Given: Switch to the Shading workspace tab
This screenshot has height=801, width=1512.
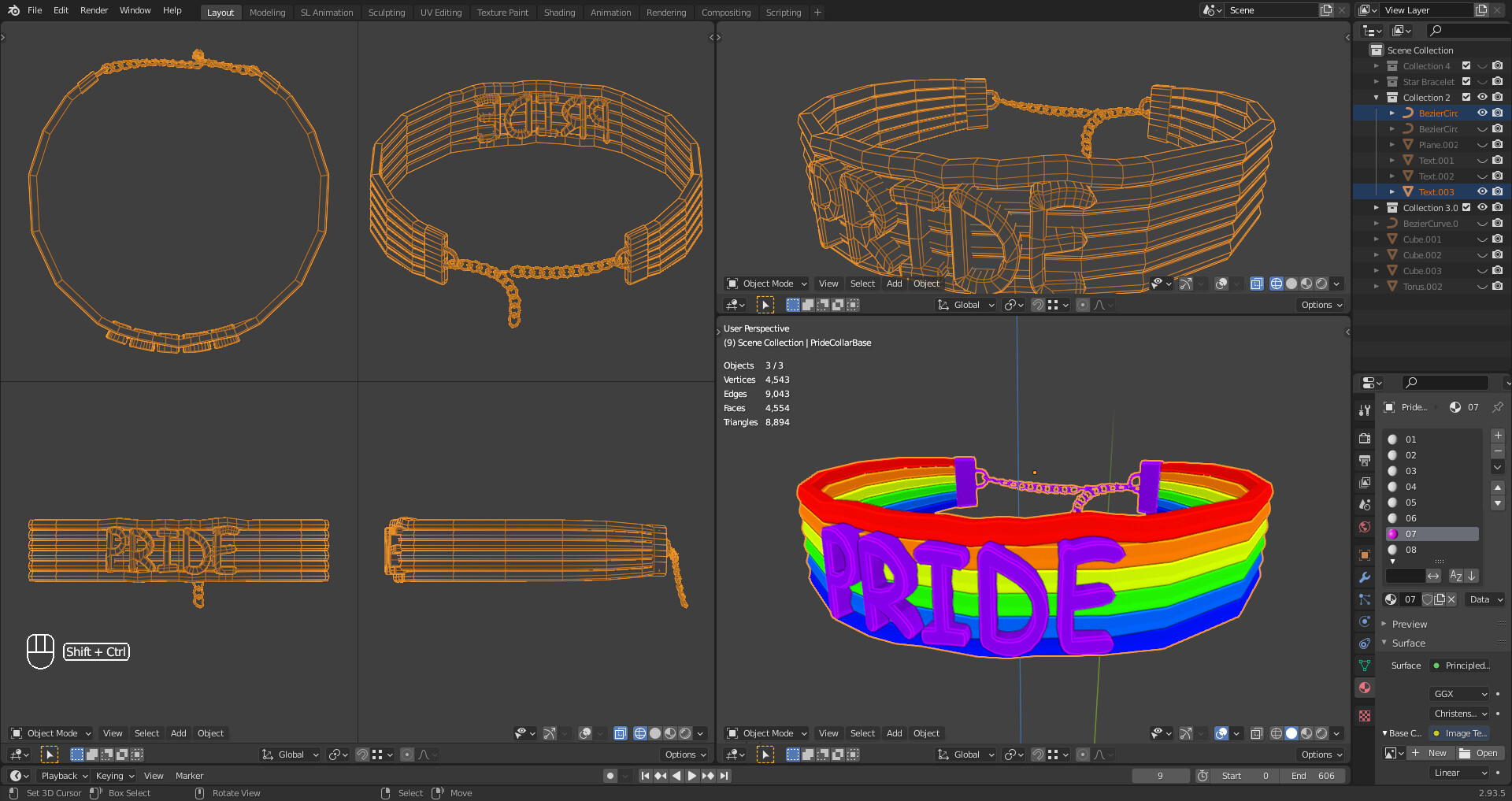Looking at the screenshot, I should [559, 12].
